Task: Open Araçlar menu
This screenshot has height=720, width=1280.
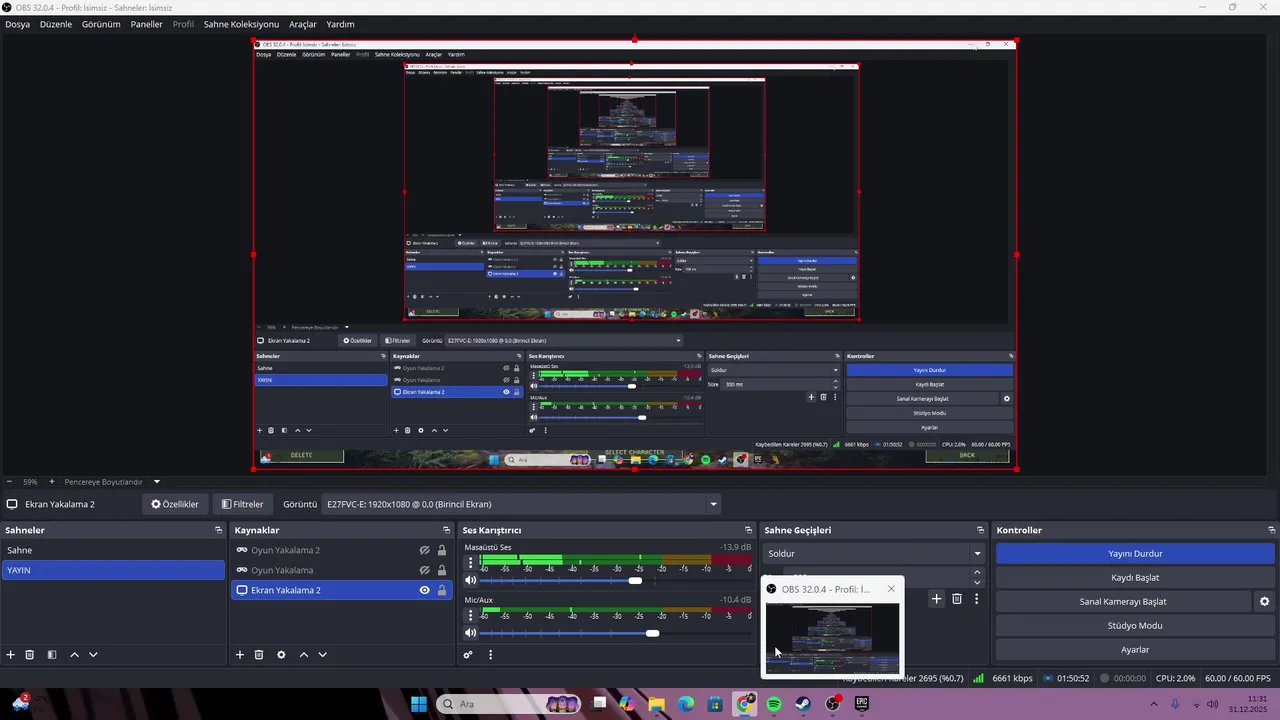Action: (302, 24)
